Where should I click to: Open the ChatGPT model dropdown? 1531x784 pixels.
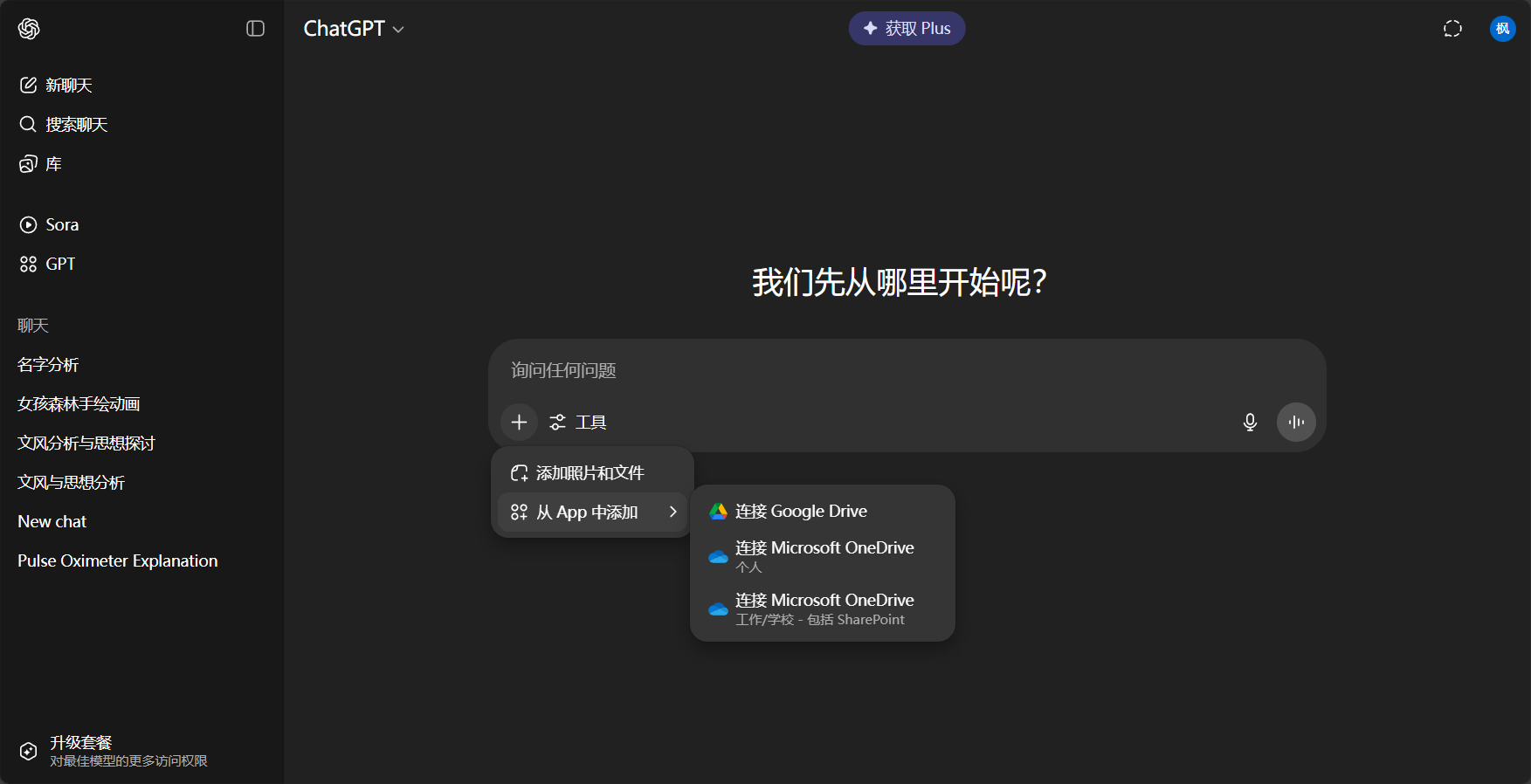[353, 29]
